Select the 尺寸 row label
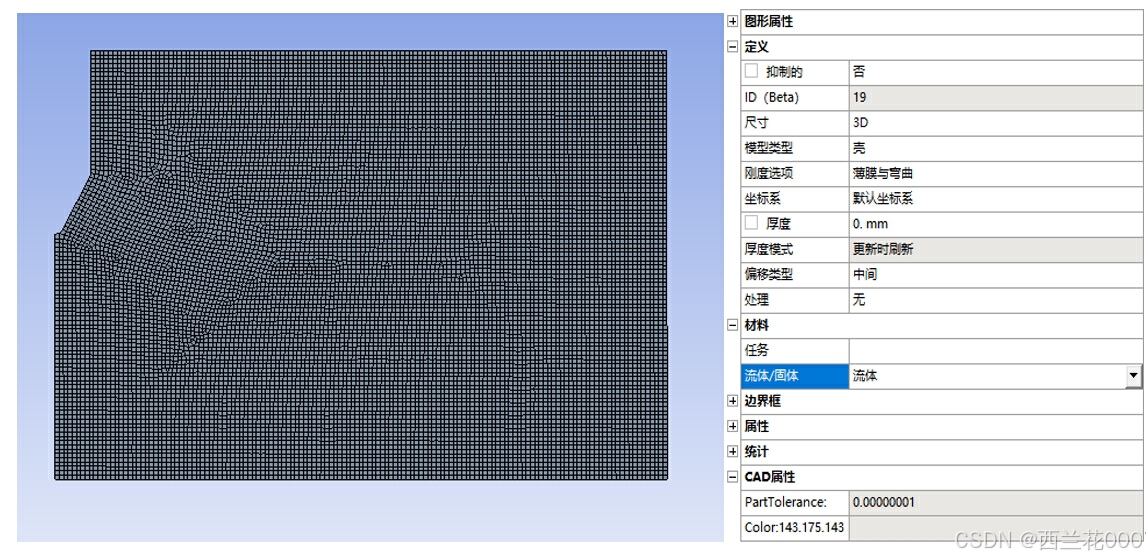Screen dimensions: 1146x560 point(794,123)
